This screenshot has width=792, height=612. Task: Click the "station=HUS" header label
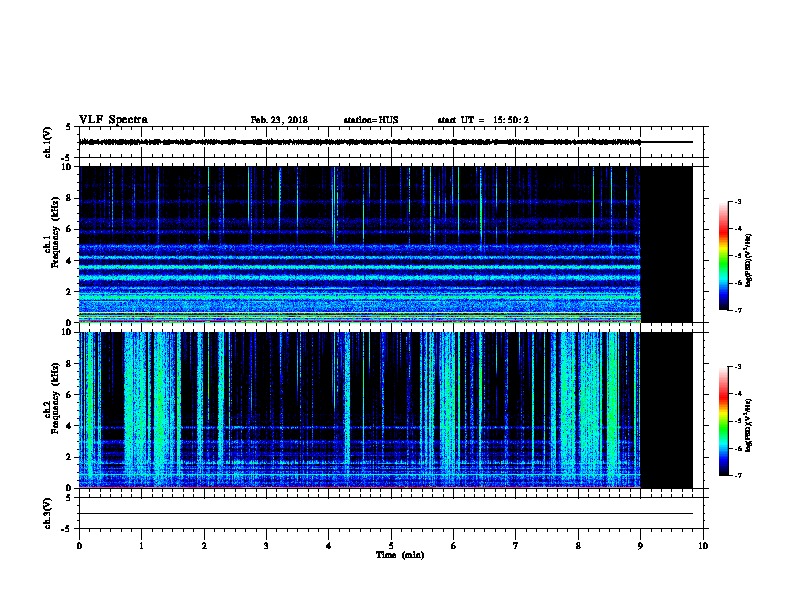(x=371, y=120)
